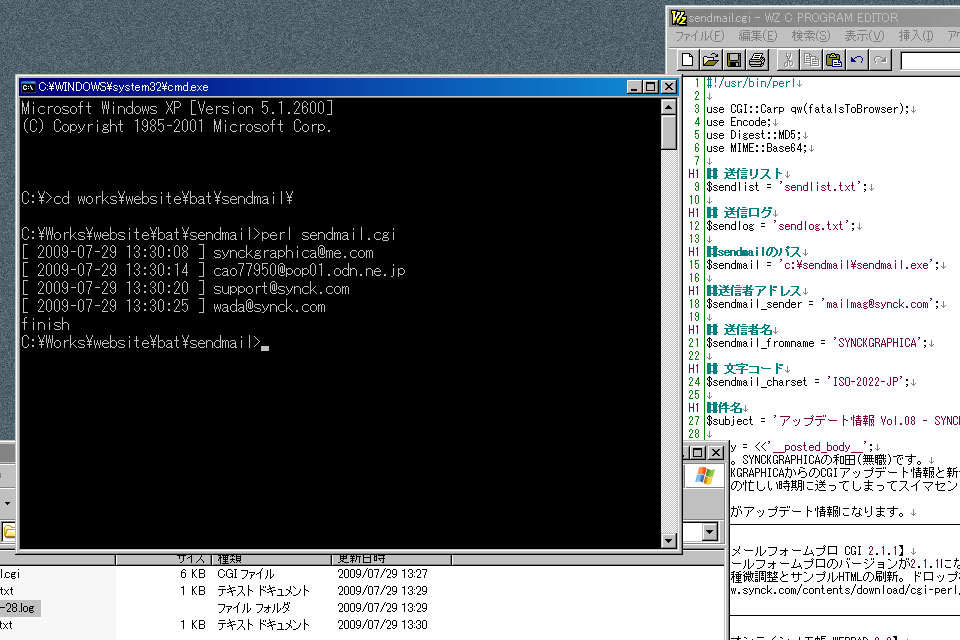
Task: Click the 送信者アドレス heading in editor
Action: 757,291
